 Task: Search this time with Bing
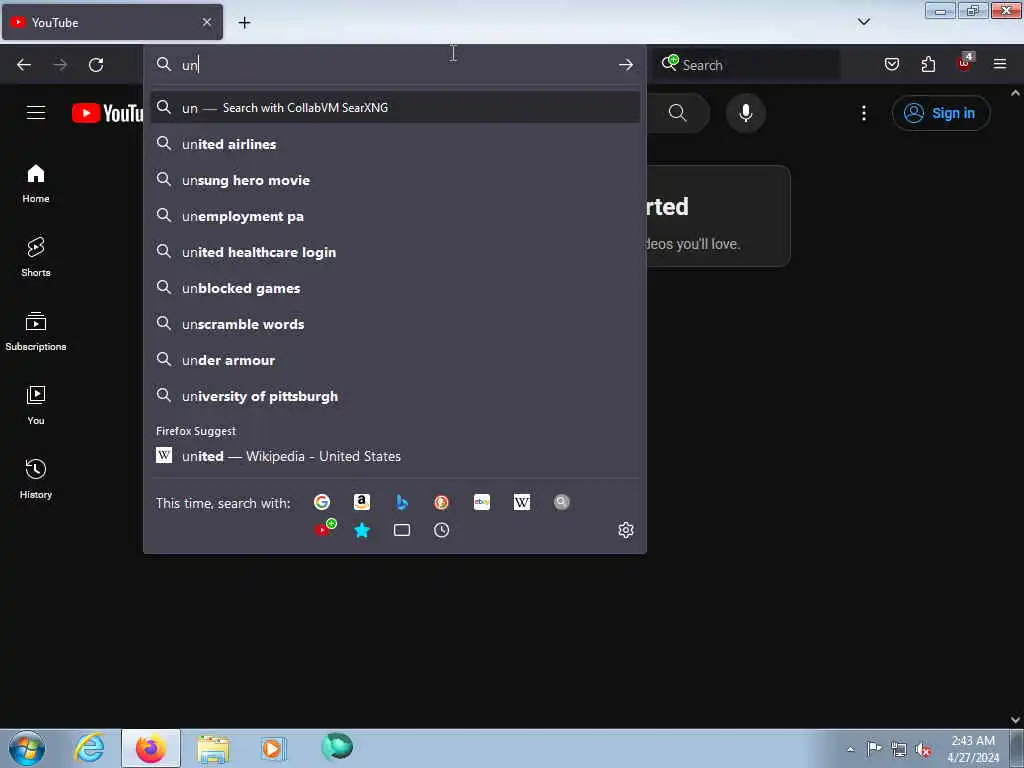tap(402, 502)
